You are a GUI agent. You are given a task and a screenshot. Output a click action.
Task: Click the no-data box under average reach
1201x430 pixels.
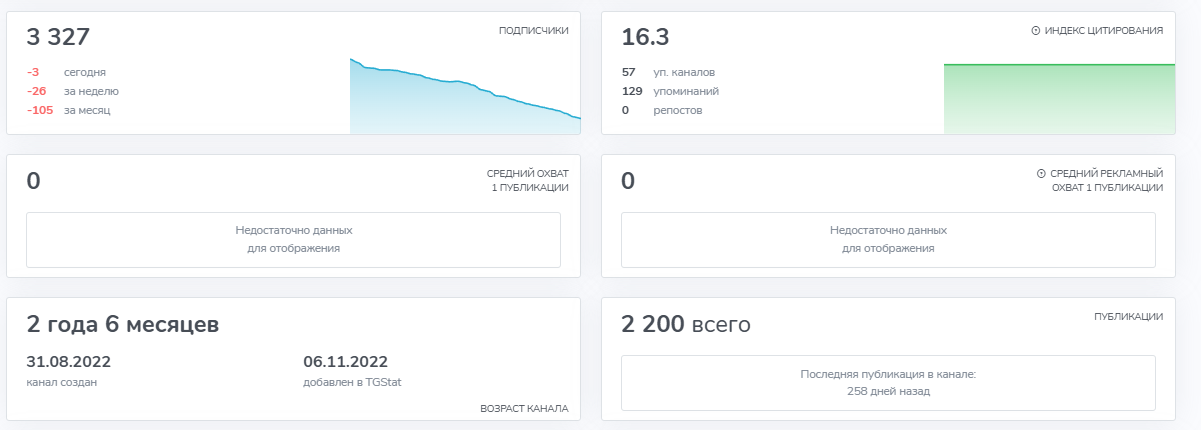293,239
